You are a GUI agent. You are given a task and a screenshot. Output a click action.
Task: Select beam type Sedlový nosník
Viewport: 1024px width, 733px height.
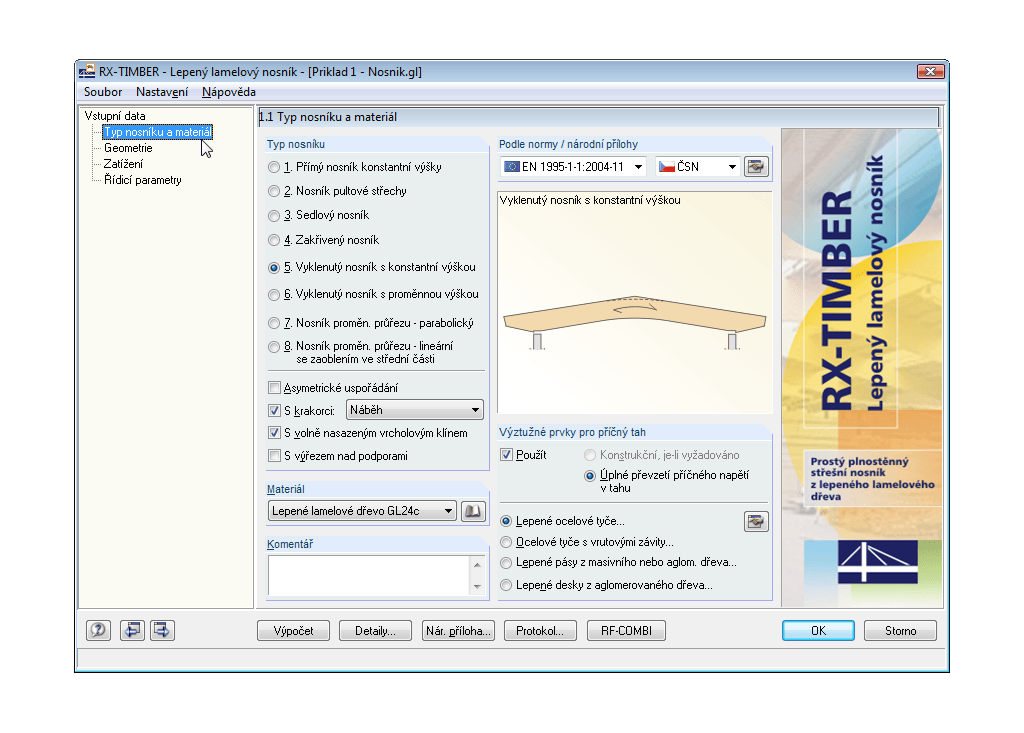(x=272, y=214)
